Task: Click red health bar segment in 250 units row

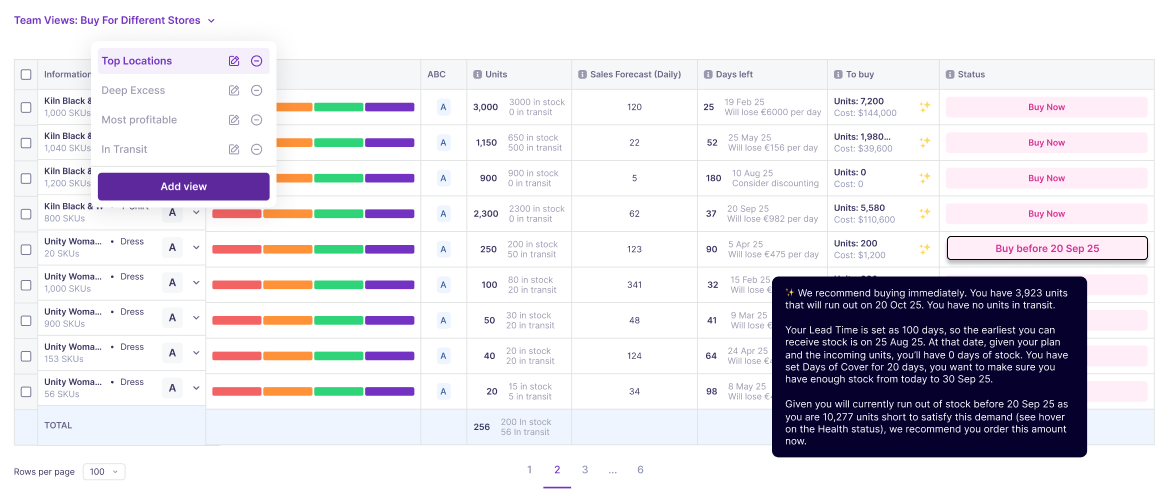Action: pos(237,249)
